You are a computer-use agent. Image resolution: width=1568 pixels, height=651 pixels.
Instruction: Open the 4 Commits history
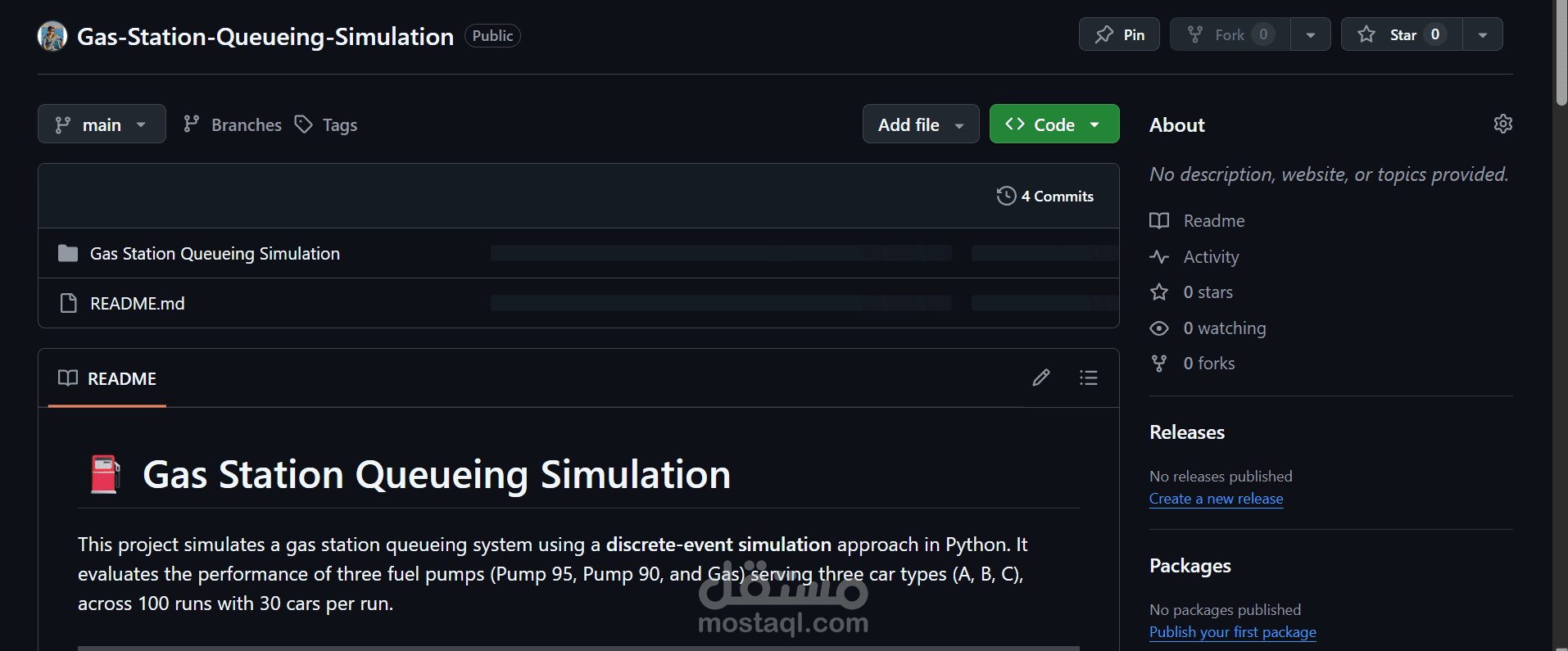coord(1045,196)
